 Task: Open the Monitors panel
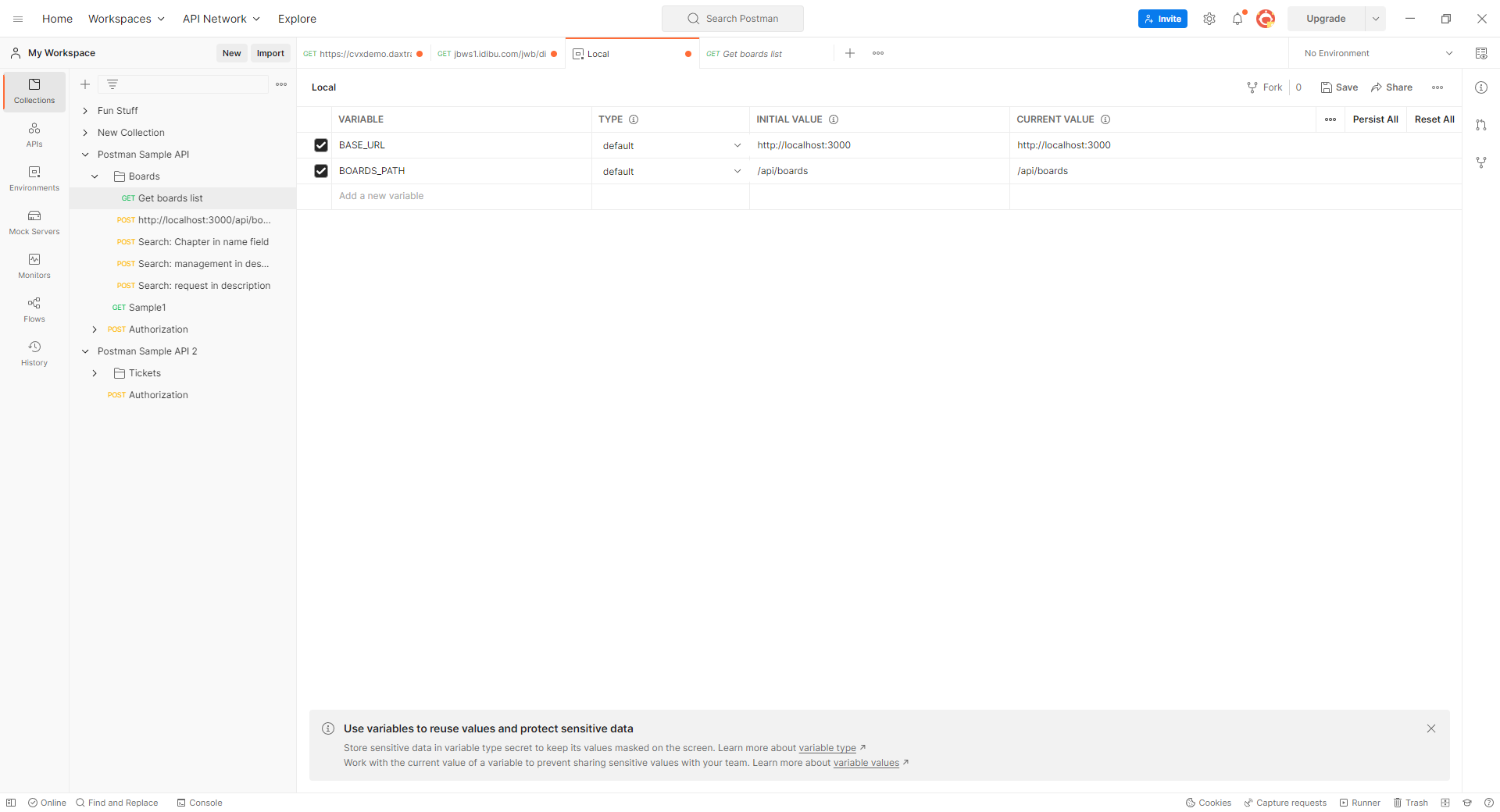point(34,266)
